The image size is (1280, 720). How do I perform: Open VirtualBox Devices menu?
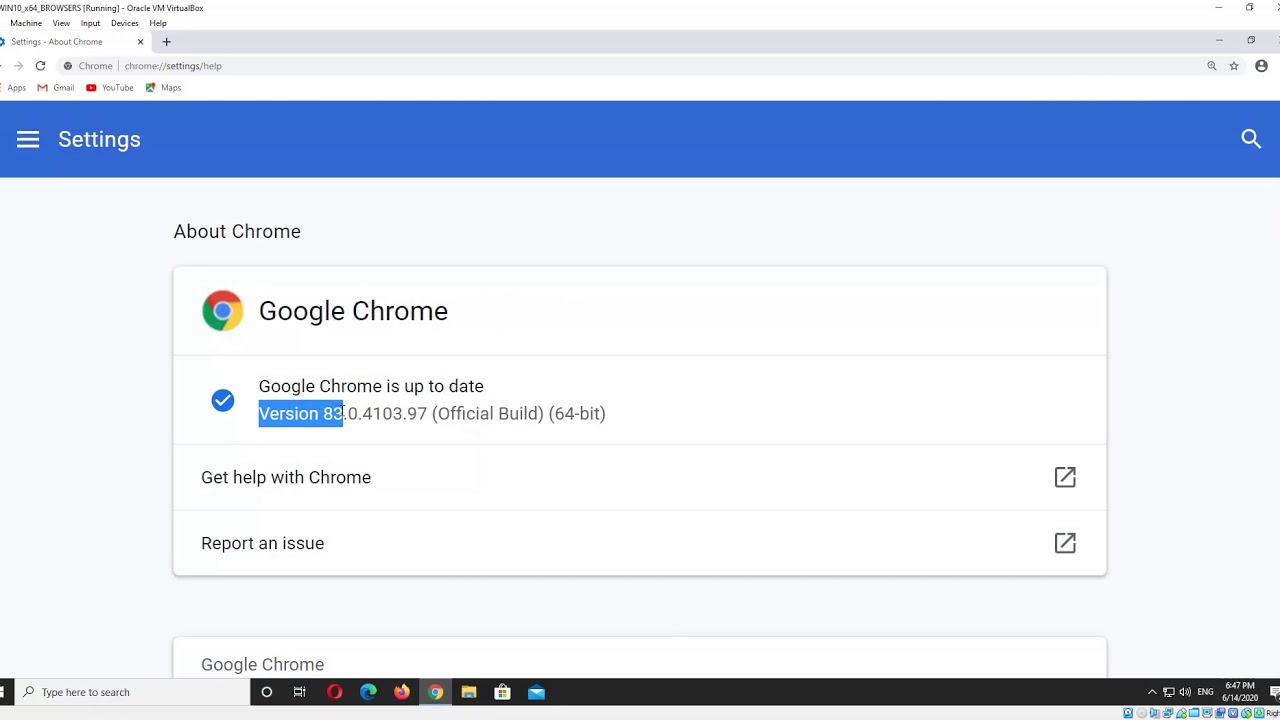pos(125,23)
